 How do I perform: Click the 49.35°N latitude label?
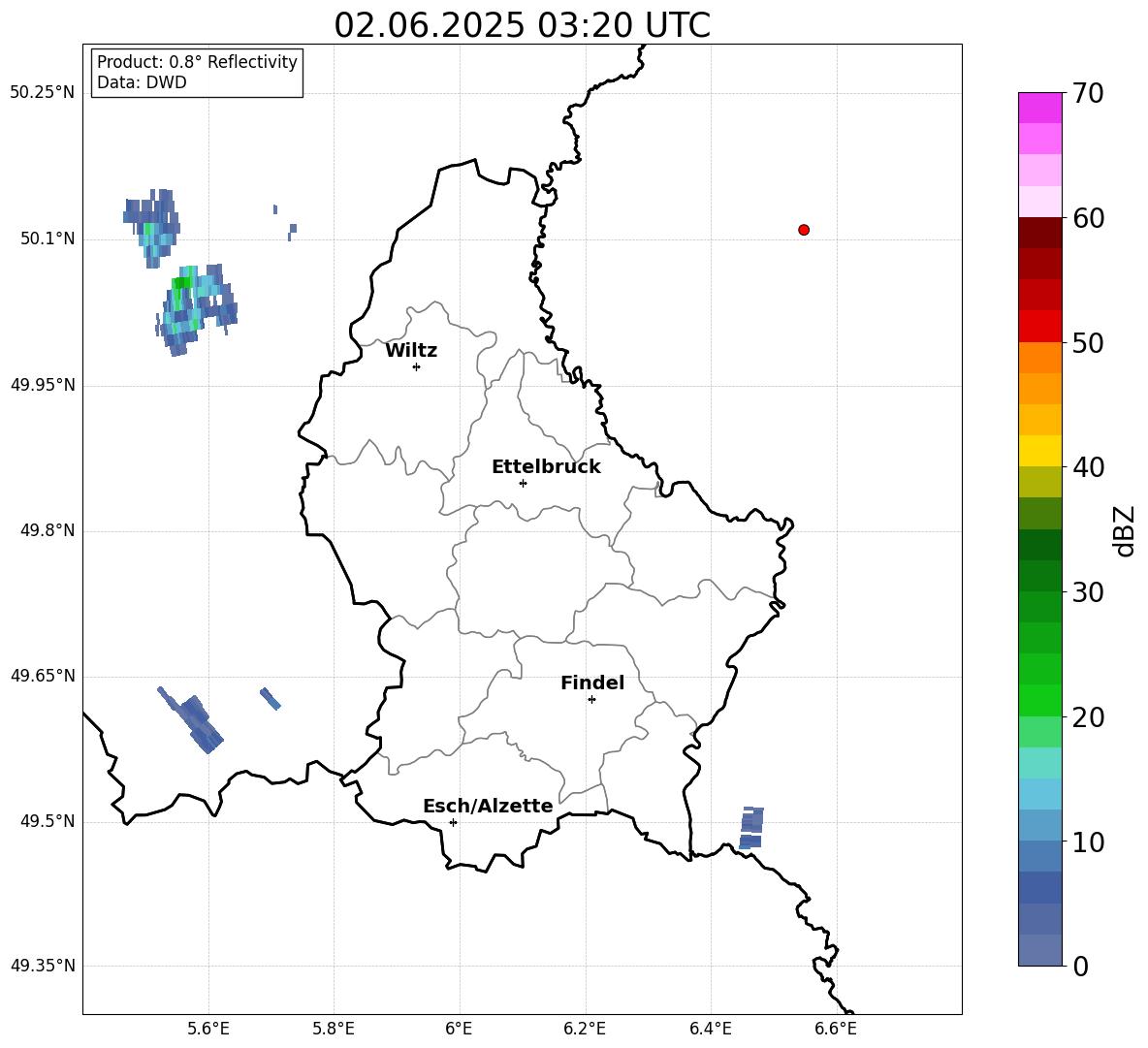pyautogui.click(x=43, y=966)
